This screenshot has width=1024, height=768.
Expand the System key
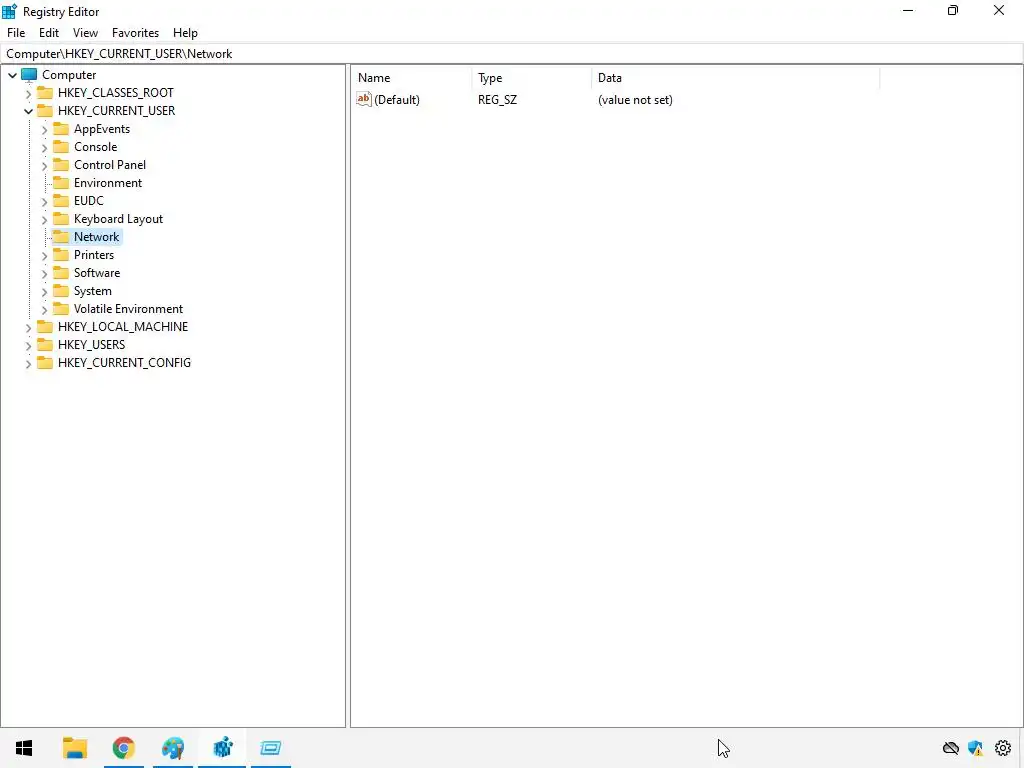(x=44, y=291)
